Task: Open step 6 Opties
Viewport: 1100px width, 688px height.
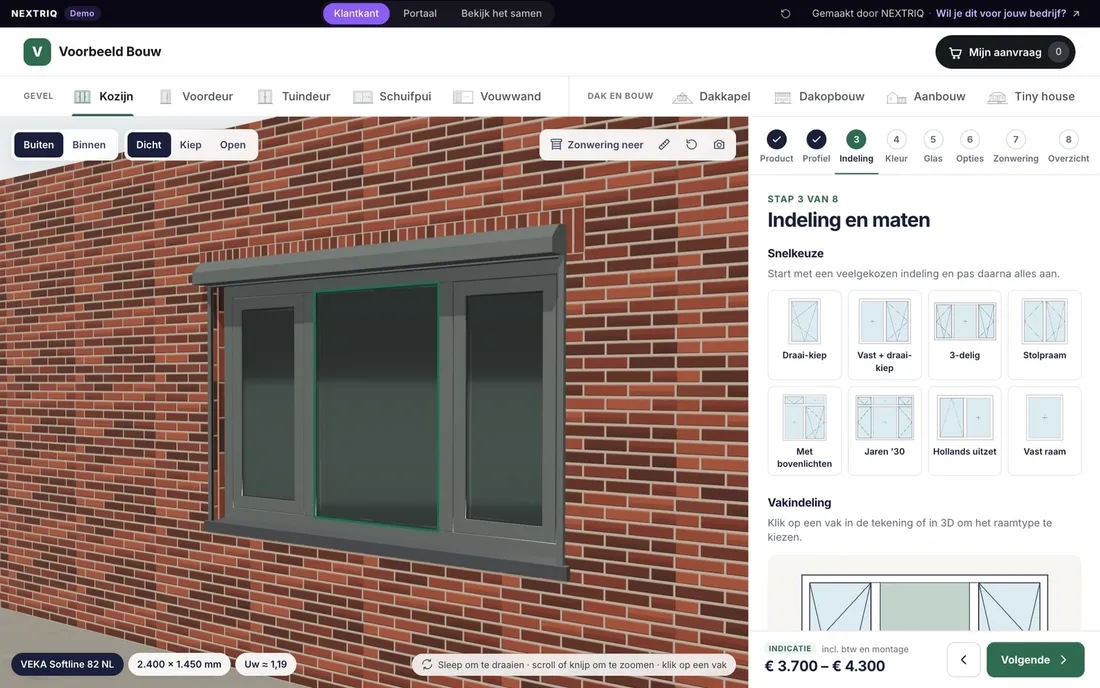Action: pos(970,147)
